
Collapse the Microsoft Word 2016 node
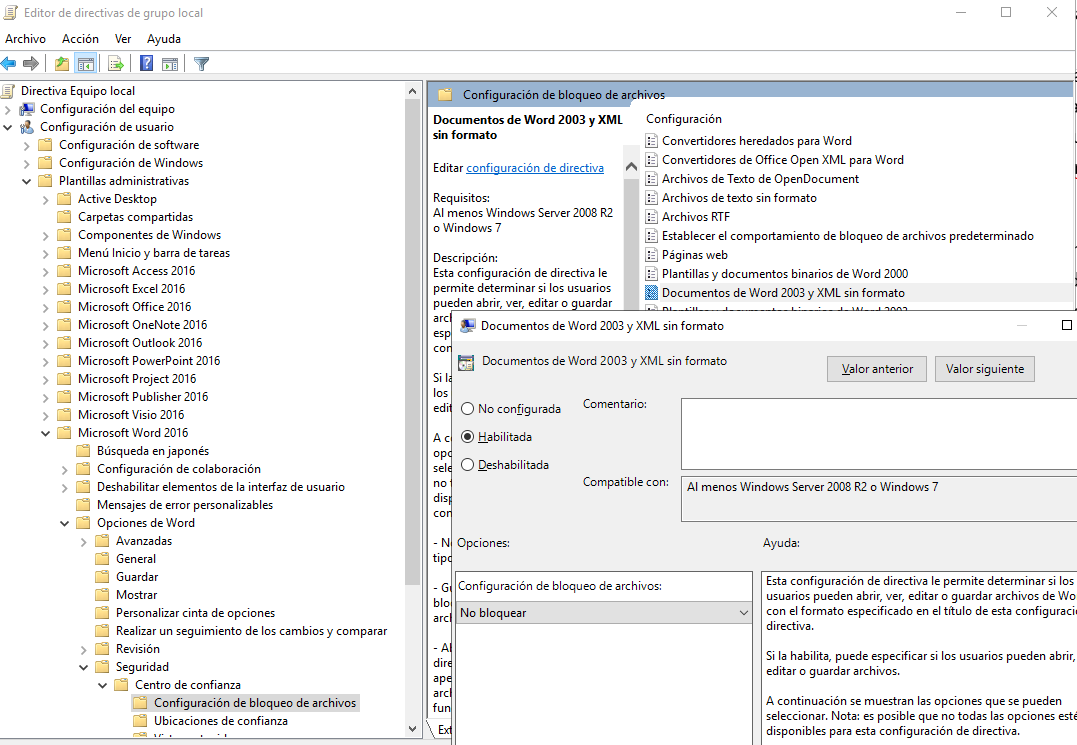(46, 433)
